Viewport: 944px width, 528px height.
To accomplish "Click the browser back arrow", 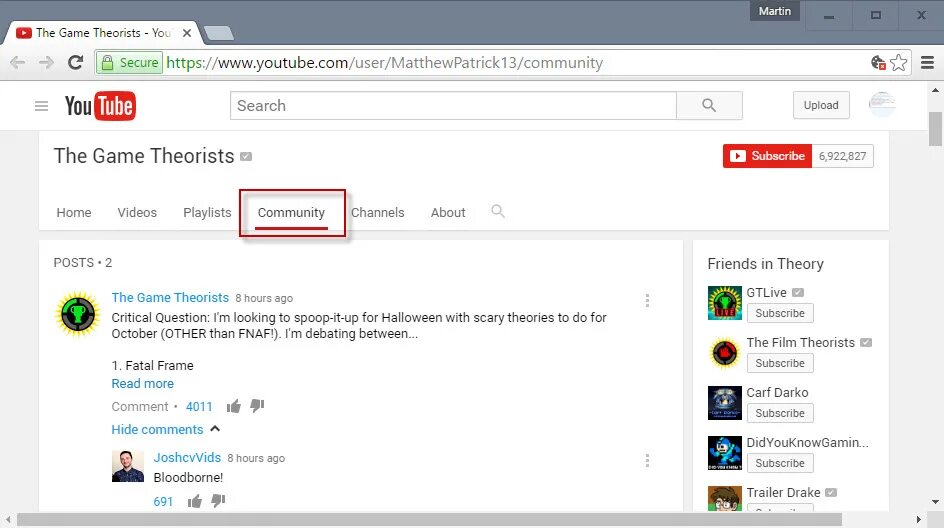I will point(17,62).
